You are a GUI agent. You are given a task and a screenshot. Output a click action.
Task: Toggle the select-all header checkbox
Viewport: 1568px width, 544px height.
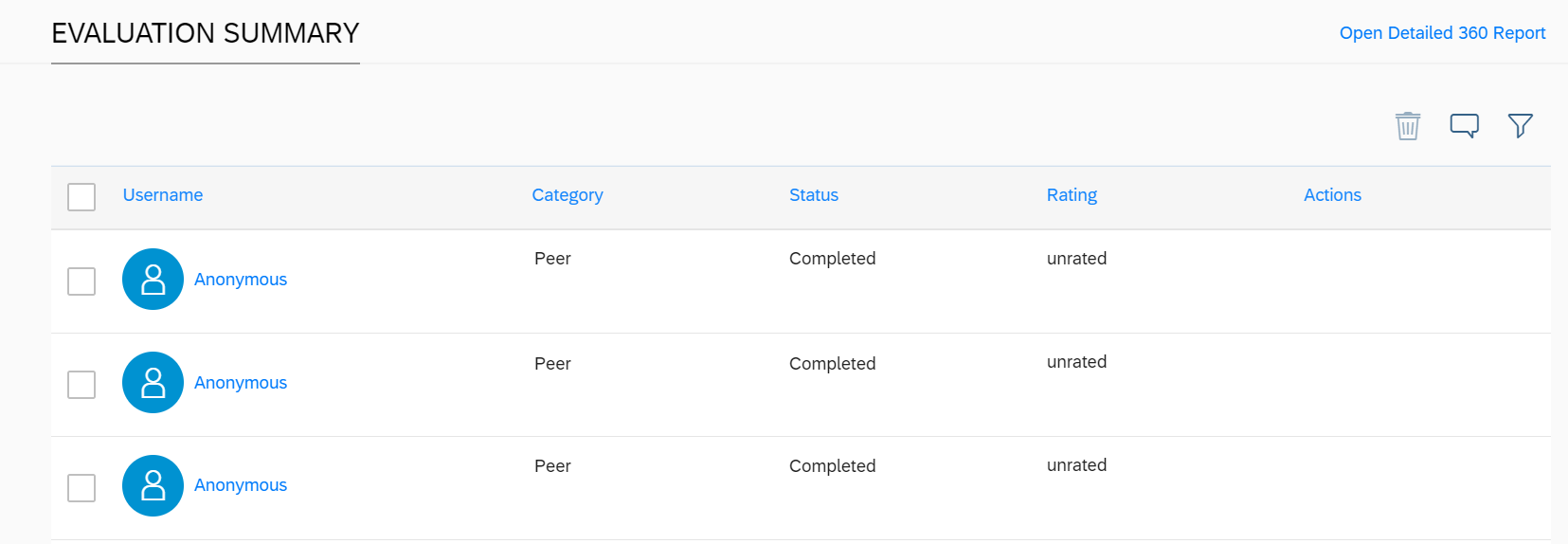pos(81,197)
